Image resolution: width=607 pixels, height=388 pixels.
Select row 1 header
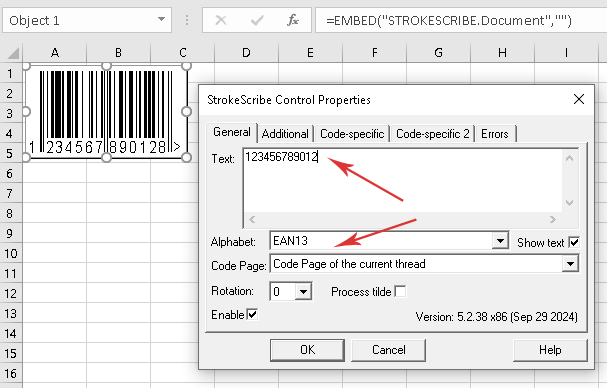(x=10, y=73)
